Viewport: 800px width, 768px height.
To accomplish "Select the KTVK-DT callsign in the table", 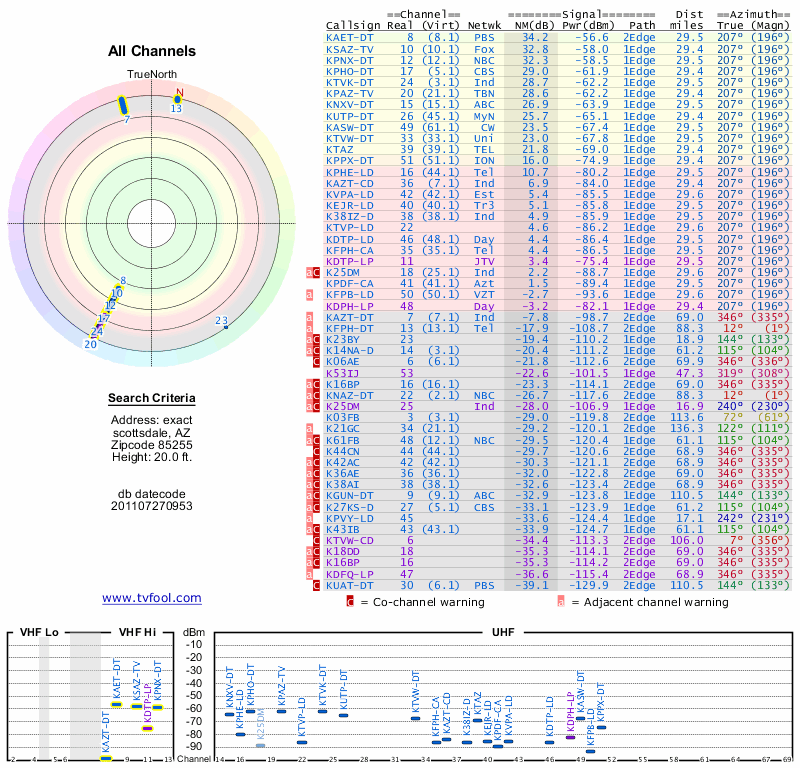I will 349,83.
